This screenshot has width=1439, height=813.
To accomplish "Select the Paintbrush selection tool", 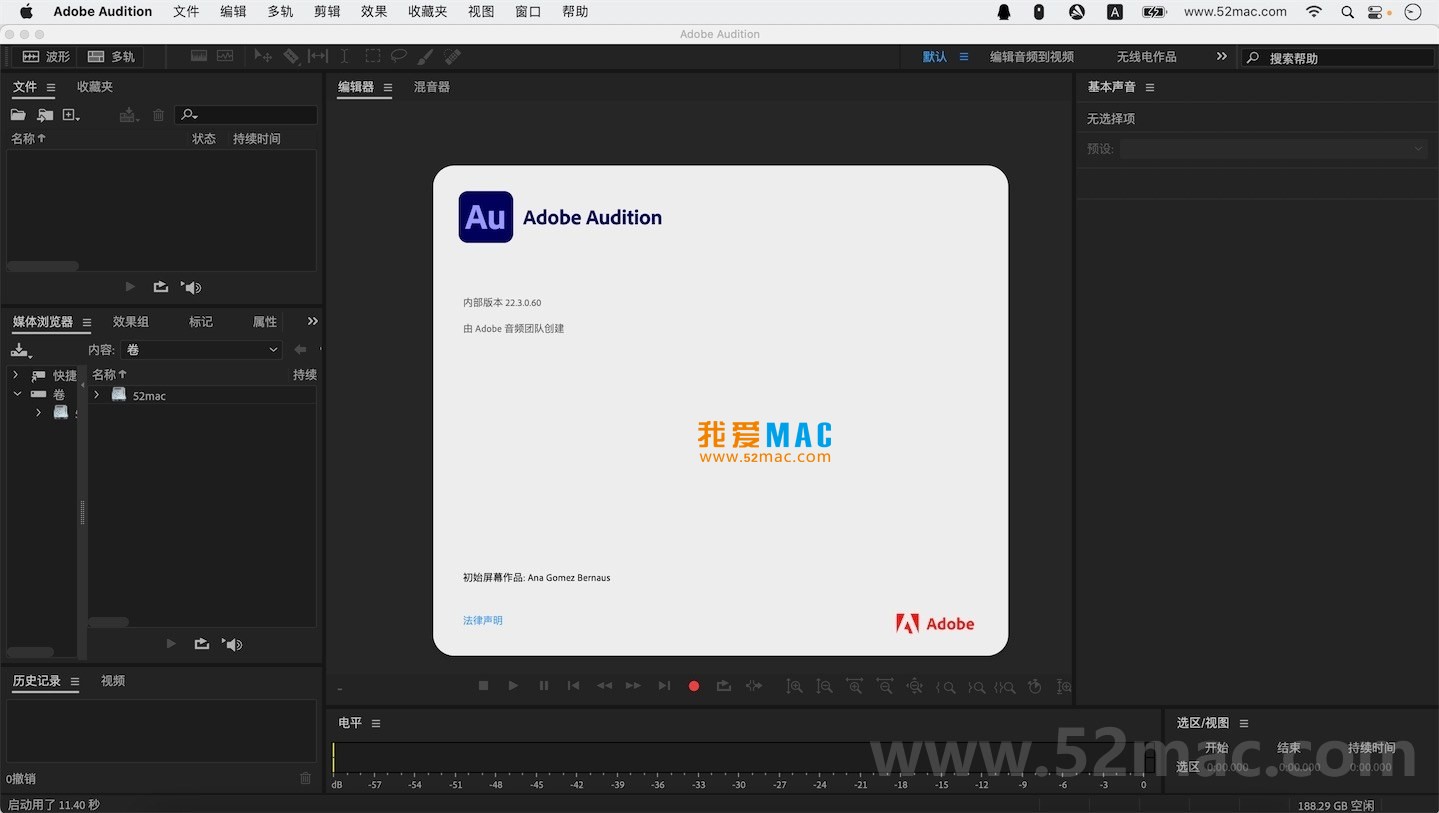I will pyautogui.click(x=425, y=57).
